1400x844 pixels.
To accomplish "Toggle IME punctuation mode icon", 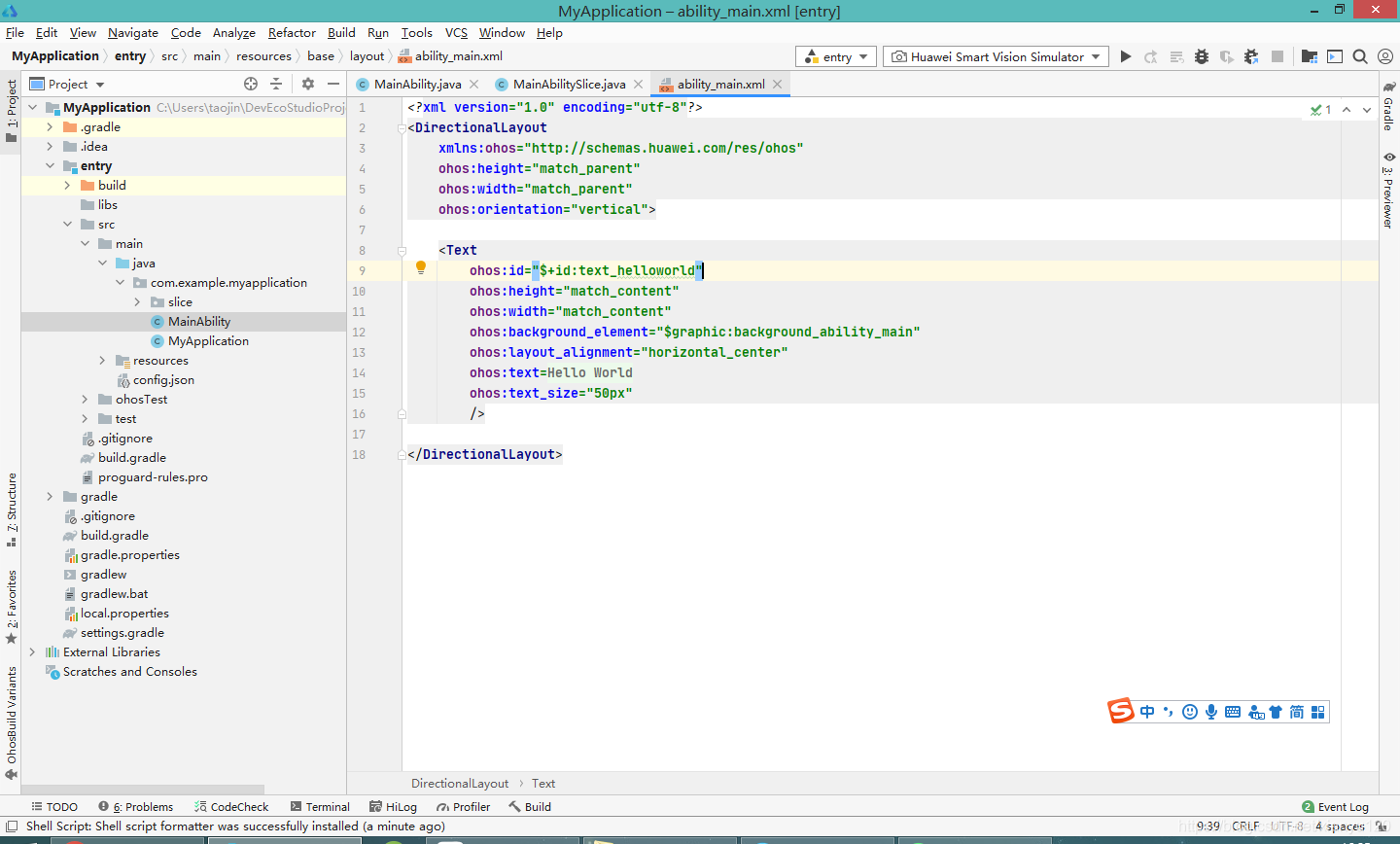I will 1169,712.
